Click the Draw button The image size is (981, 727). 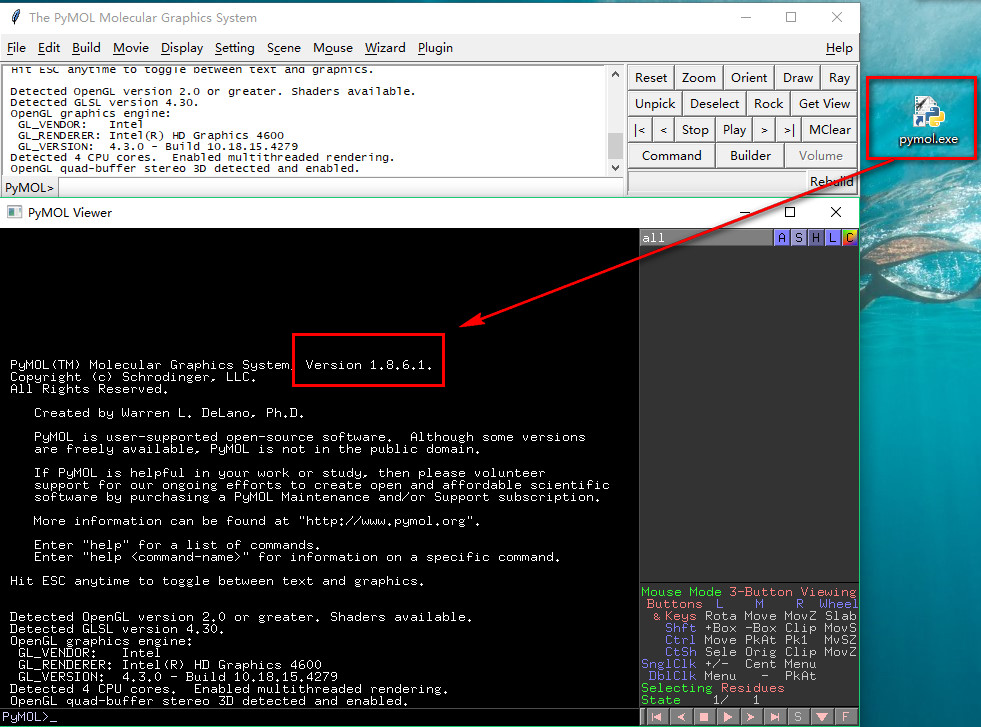tap(798, 78)
